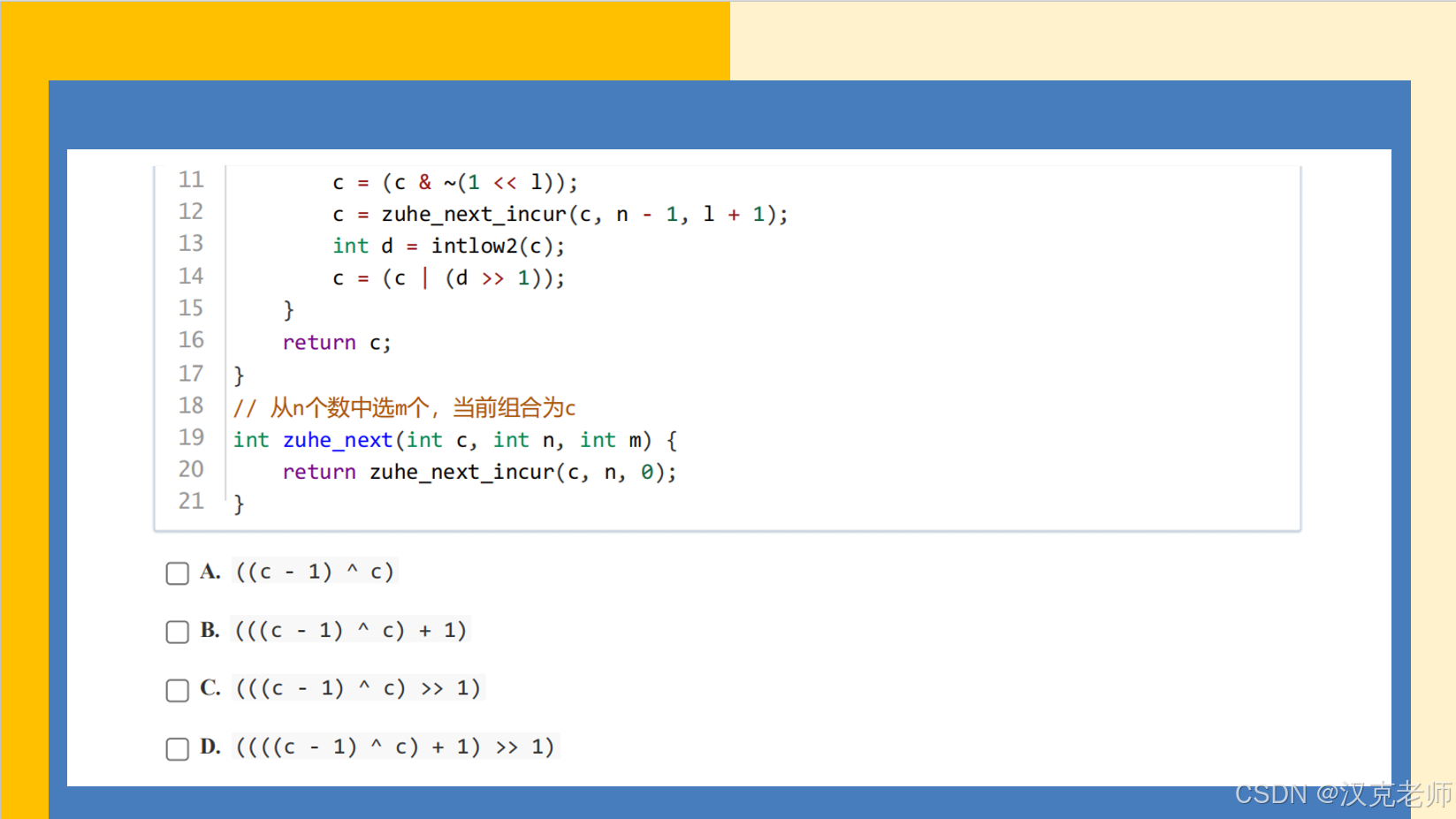Click the option label A.

coord(210,572)
